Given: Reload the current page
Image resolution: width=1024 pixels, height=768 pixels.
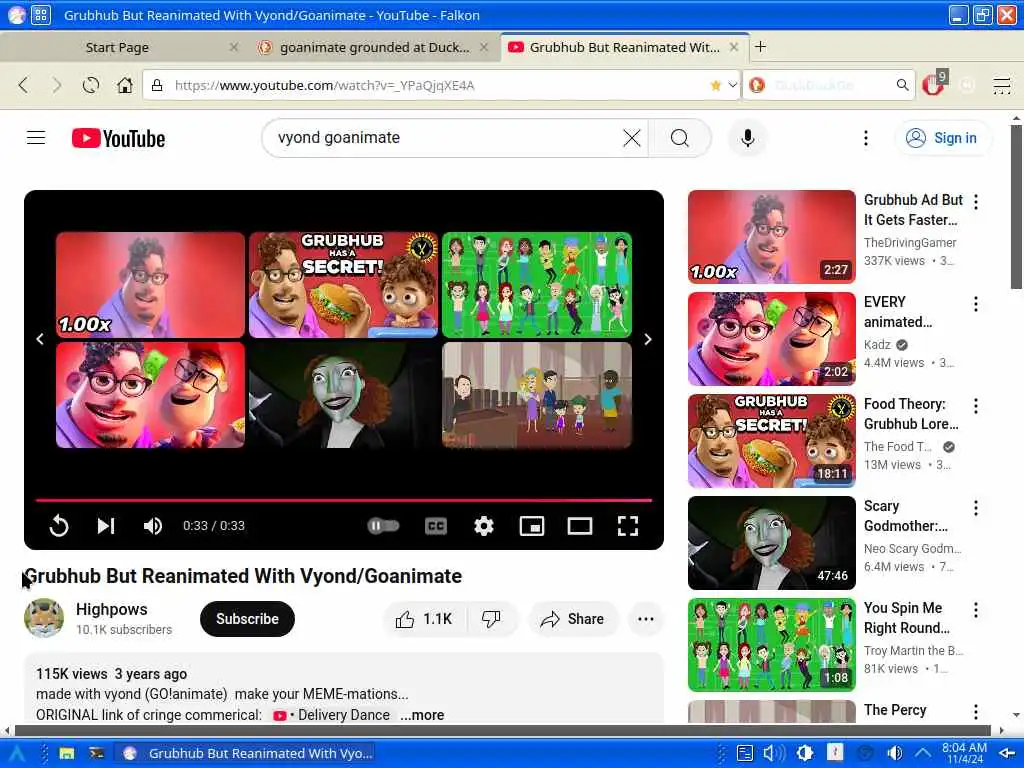Looking at the screenshot, I should (x=91, y=85).
